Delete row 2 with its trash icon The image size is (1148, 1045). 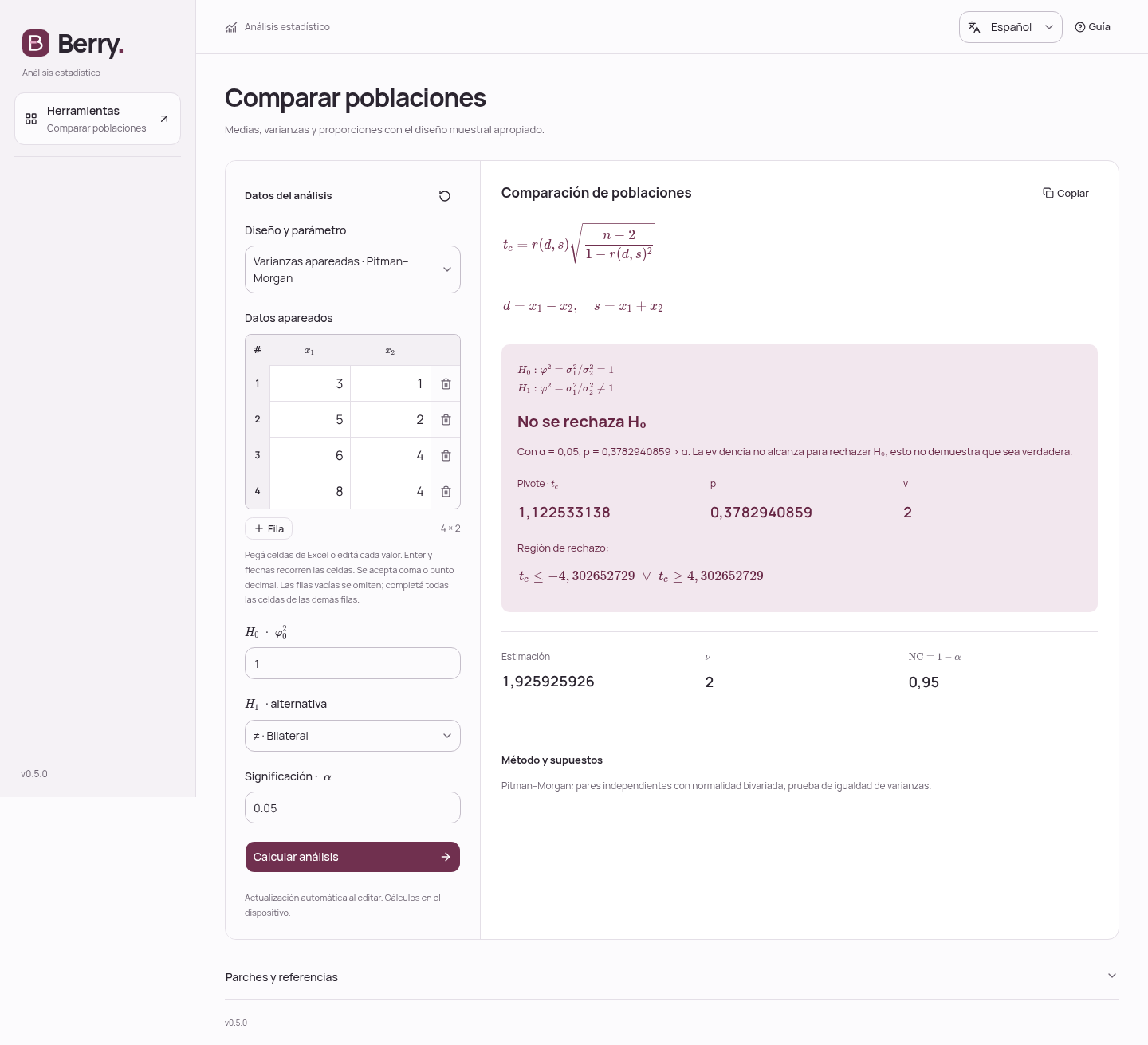pyautogui.click(x=446, y=420)
